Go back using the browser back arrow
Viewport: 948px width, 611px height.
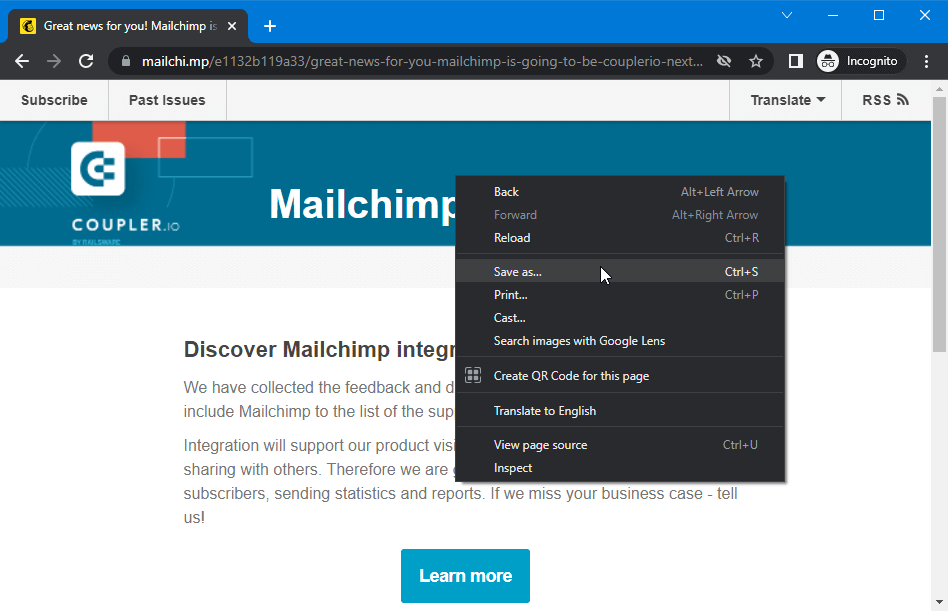coord(22,61)
